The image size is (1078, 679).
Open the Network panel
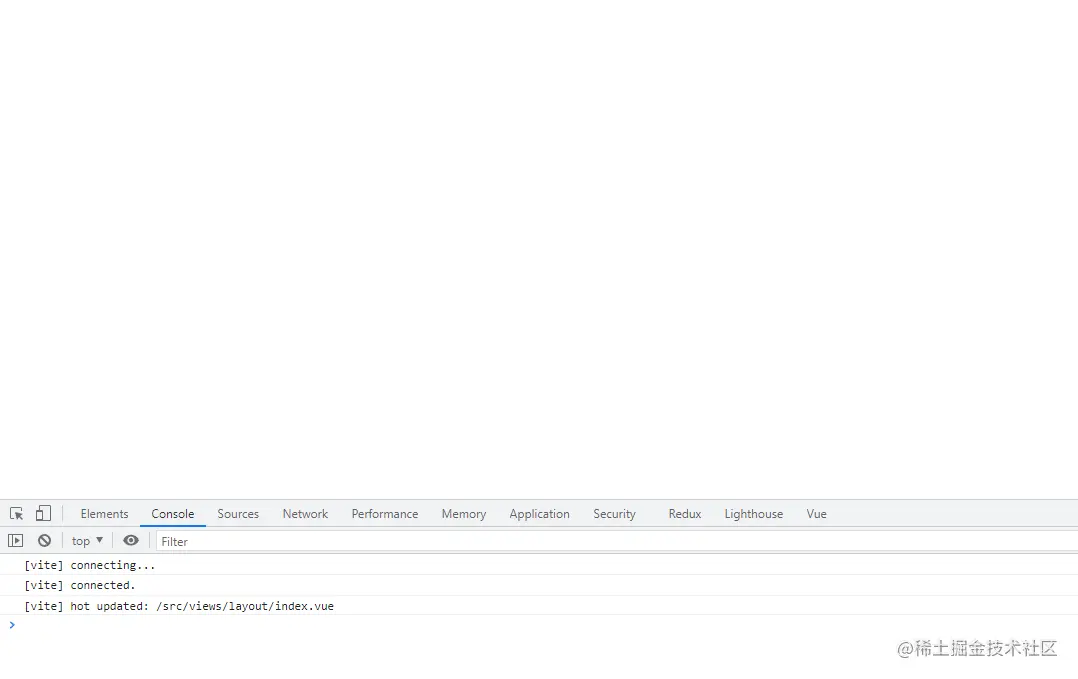(x=305, y=513)
